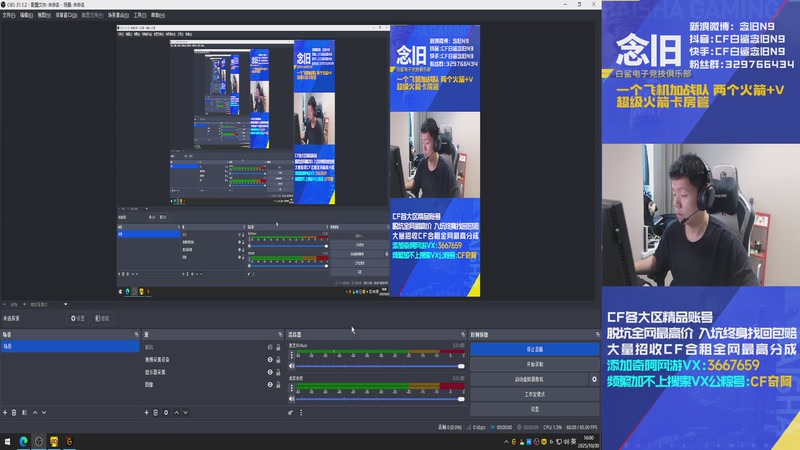Hide the 视频采集设备 source via eye icon
Viewport: 800px width, 450px height.
click(x=270, y=359)
